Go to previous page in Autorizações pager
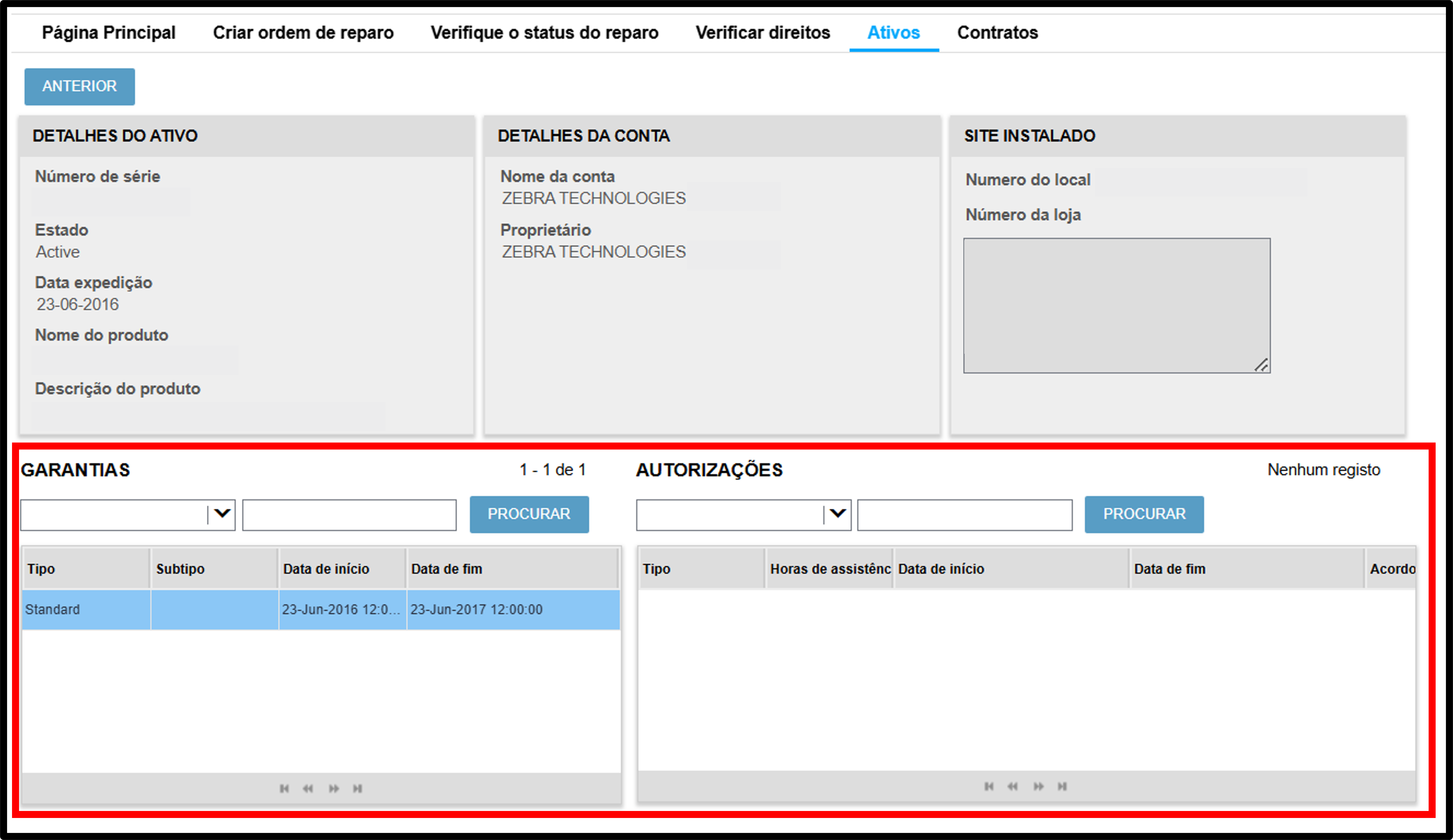This screenshot has width=1453, height=840. (1013, 786)
